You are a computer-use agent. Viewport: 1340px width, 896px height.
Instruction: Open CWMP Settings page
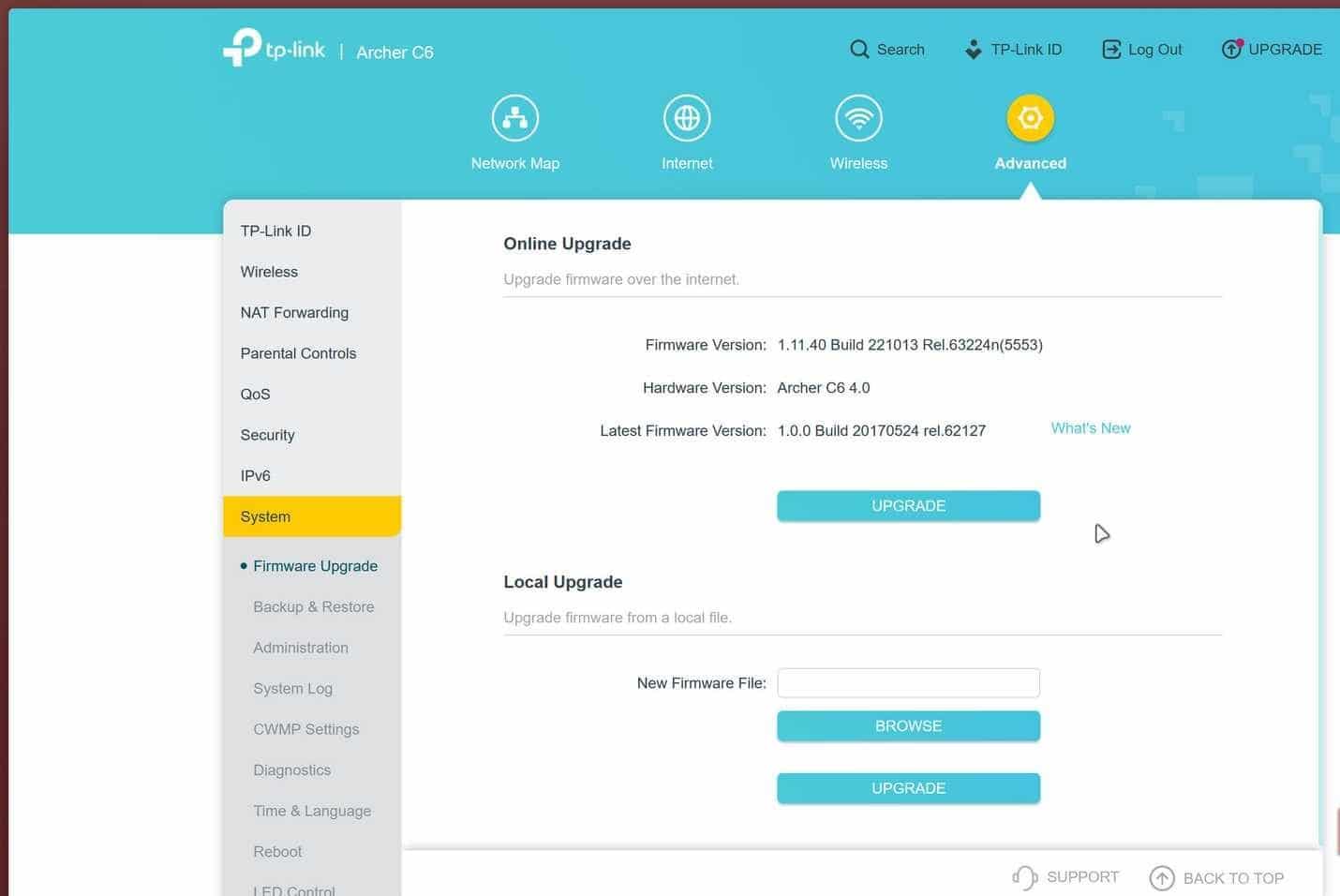(x=305, y=729)
